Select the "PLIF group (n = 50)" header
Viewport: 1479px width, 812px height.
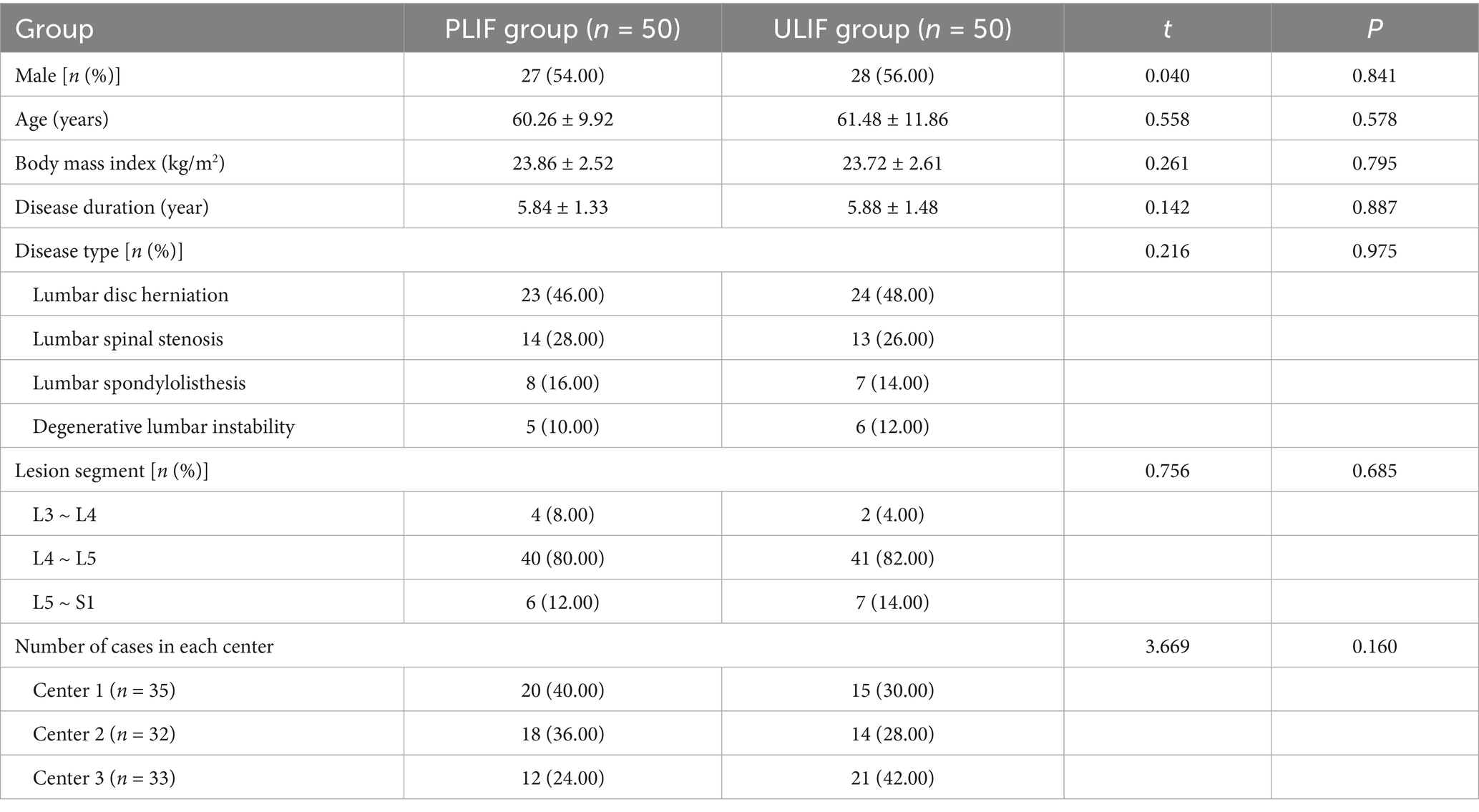click(562, 29)
